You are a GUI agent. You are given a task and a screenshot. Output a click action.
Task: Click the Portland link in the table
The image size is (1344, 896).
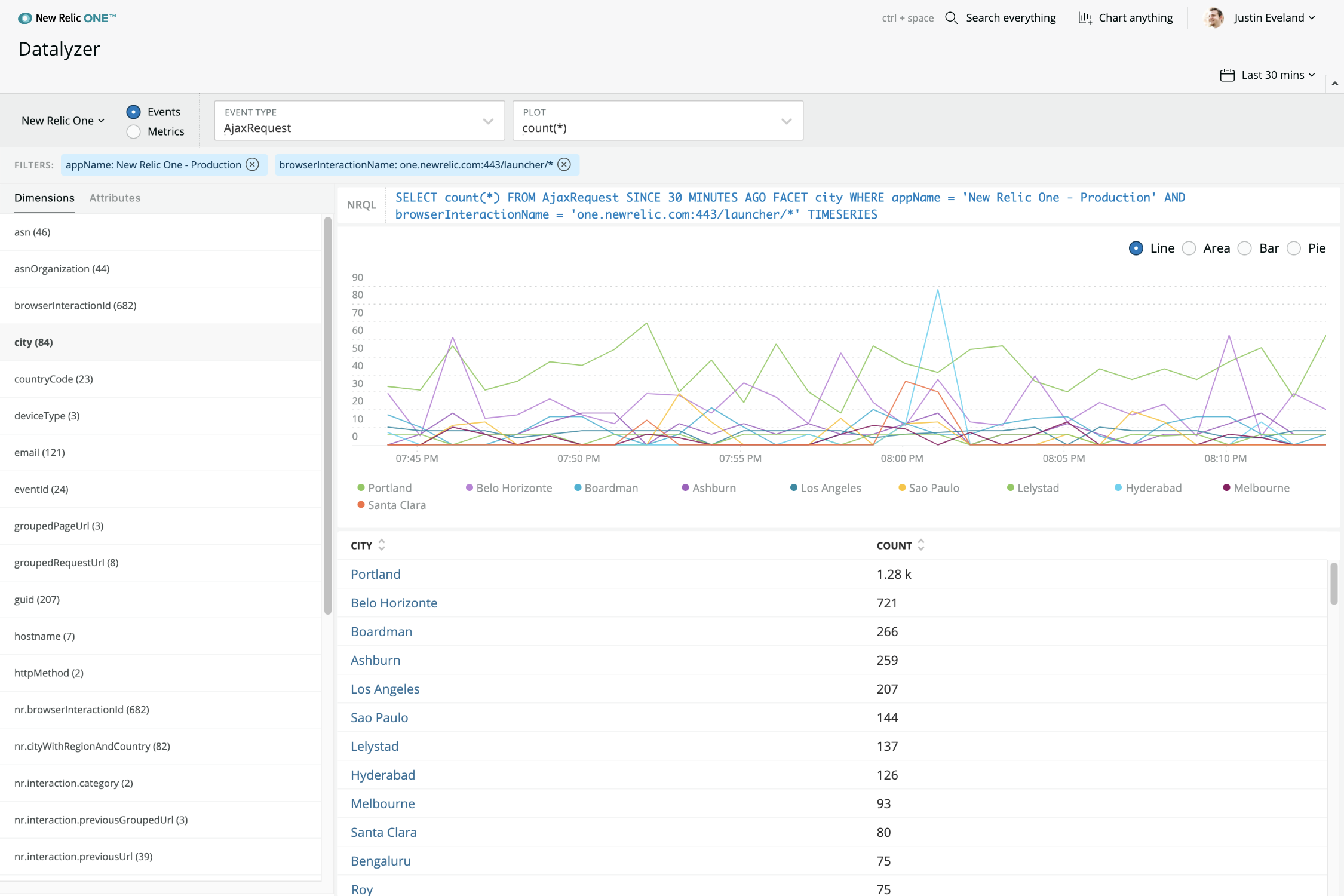click(376, 574)
